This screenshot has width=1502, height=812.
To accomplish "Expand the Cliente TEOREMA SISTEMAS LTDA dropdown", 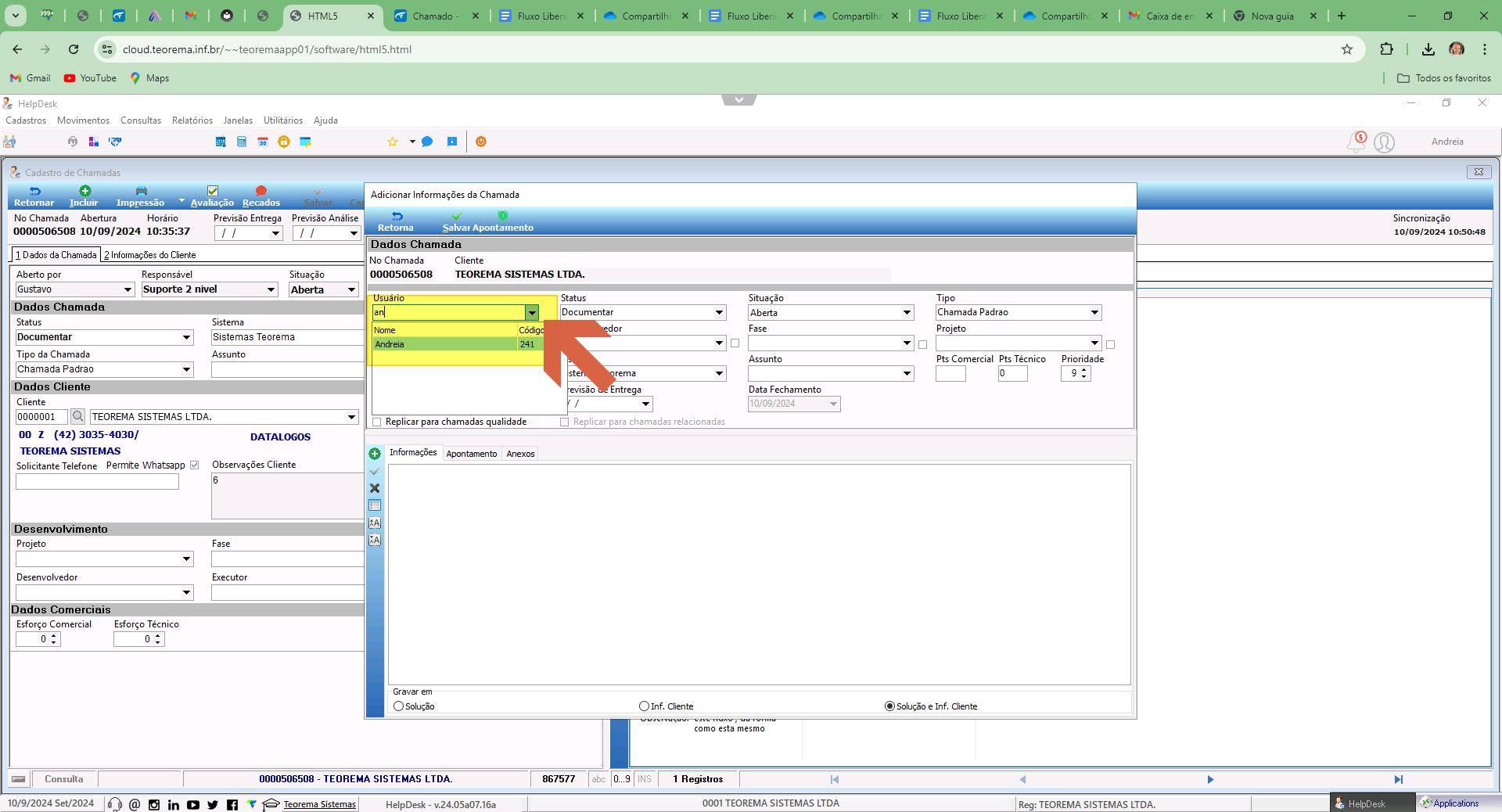I will [351, 417].
